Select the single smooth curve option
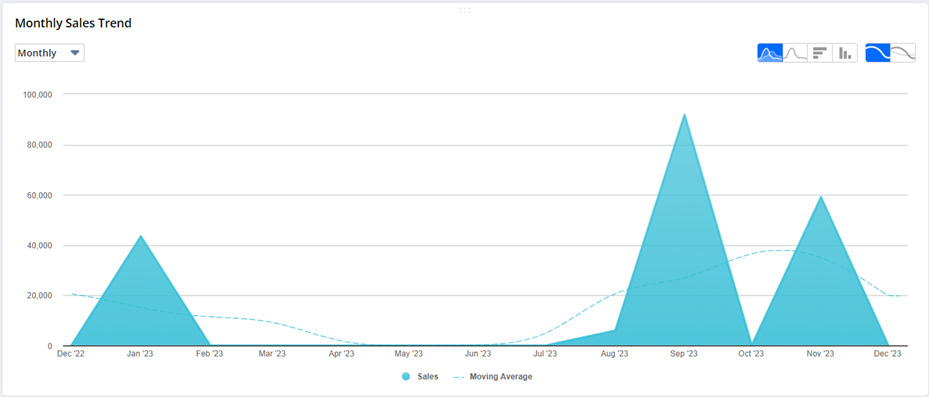 (878, 53)
